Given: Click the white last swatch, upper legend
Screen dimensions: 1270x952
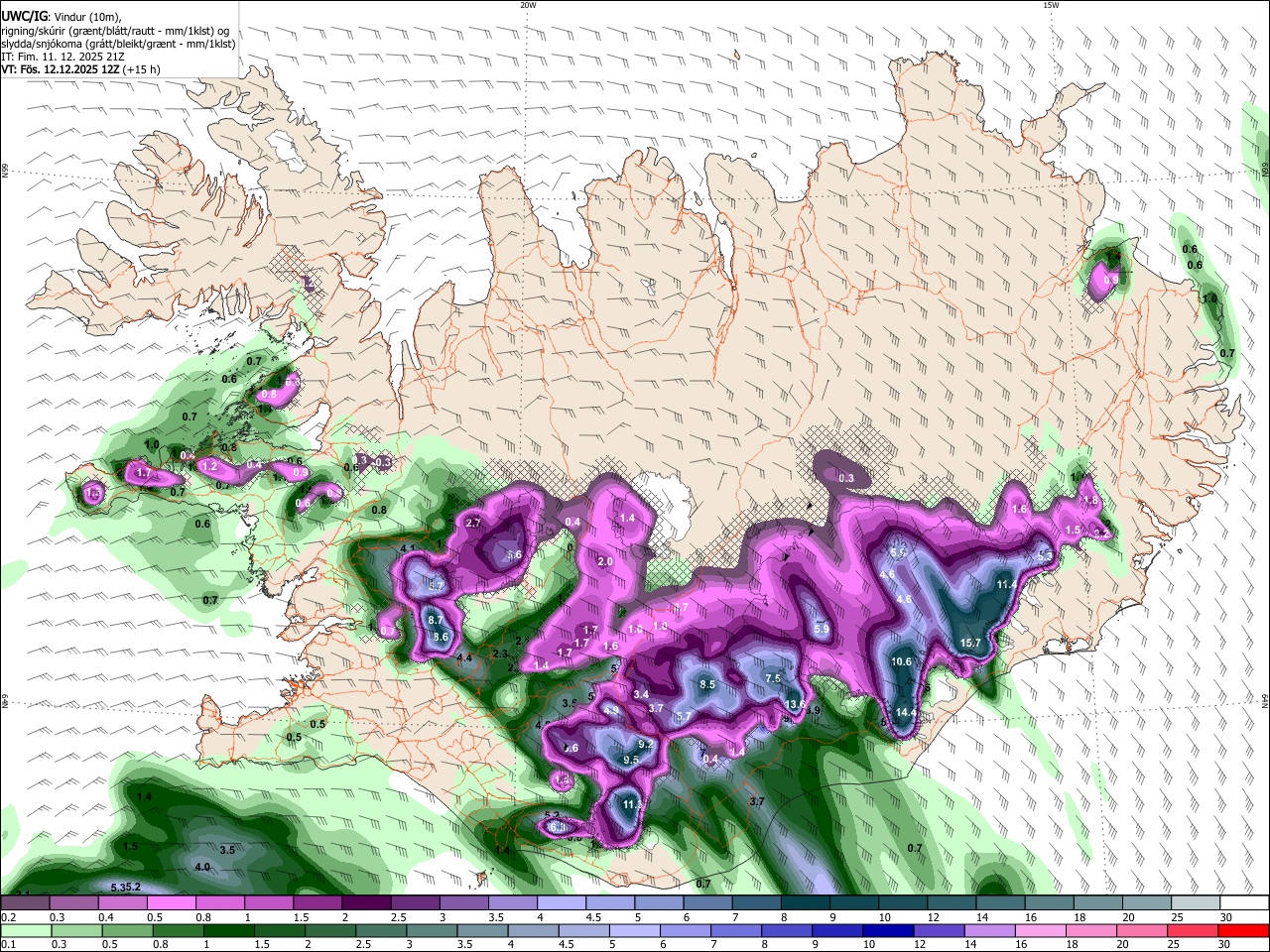Looking at the screenshot, I should [1244, 902].
